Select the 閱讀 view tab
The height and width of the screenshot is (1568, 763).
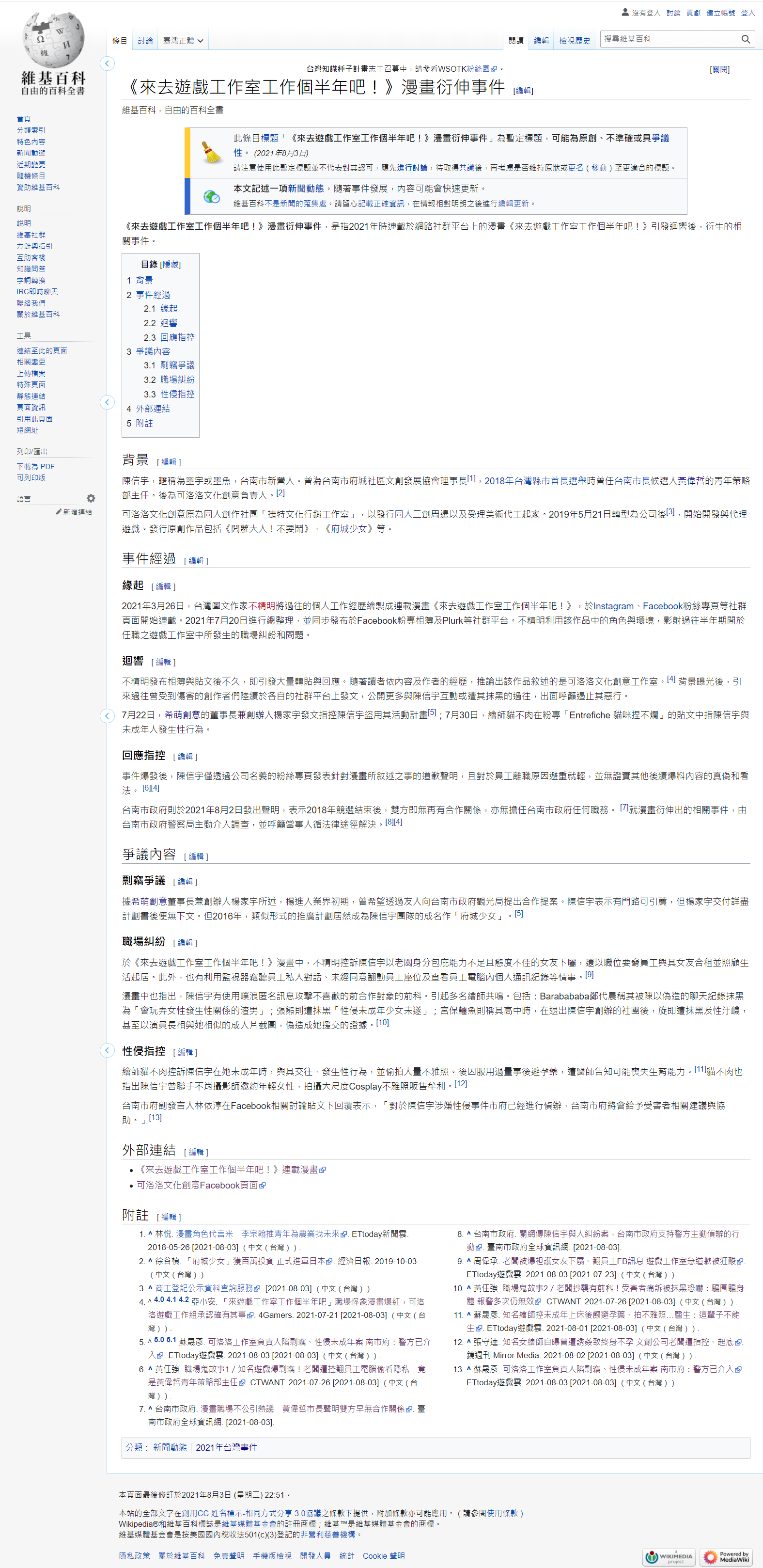click(516, 41)
